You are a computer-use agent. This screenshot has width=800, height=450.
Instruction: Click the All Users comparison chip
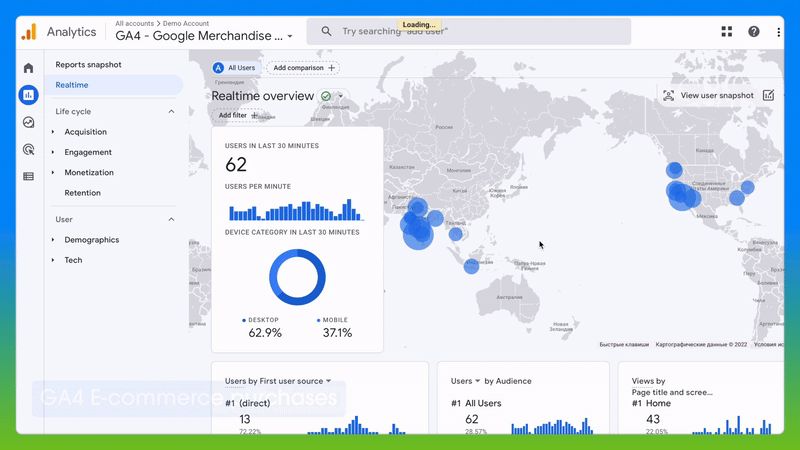click(x=236, y=68)
